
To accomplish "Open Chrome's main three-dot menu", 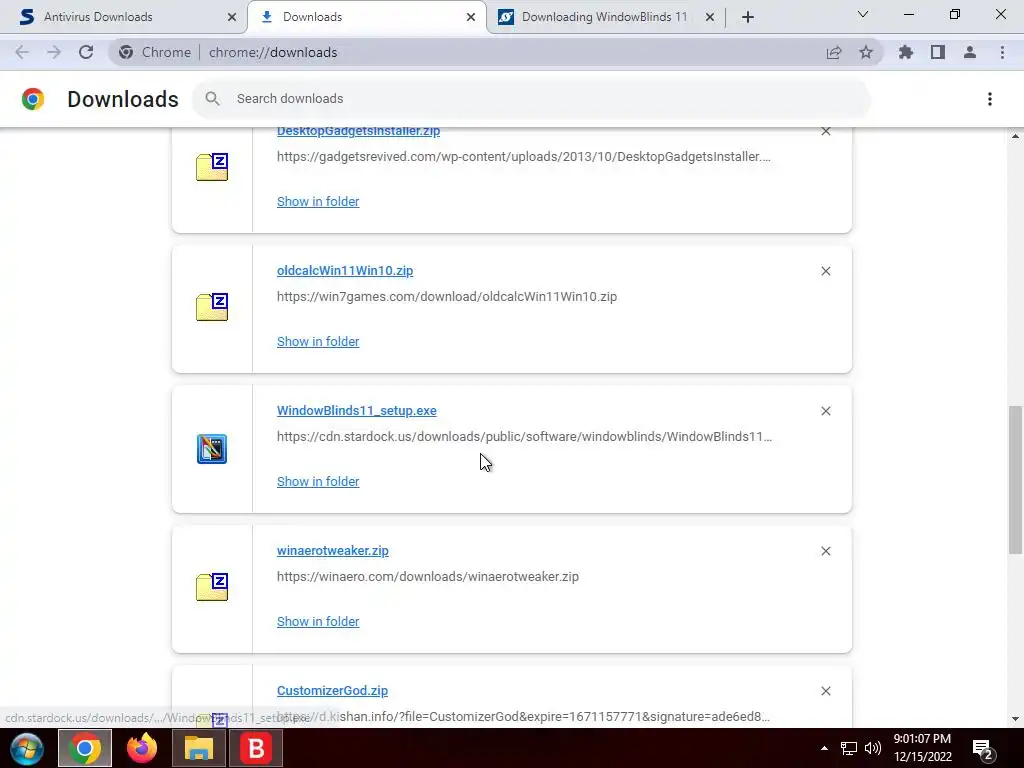I will (x=1002, y=52).
